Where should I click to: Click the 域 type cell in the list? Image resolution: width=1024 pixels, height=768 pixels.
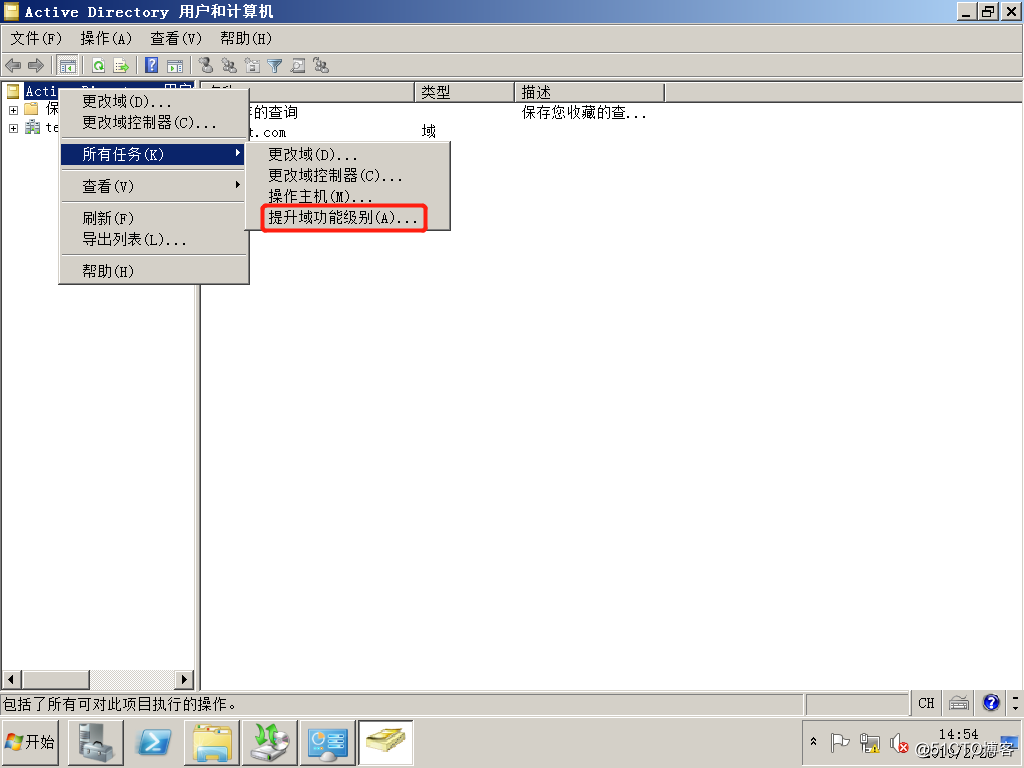tap(428, 131)
